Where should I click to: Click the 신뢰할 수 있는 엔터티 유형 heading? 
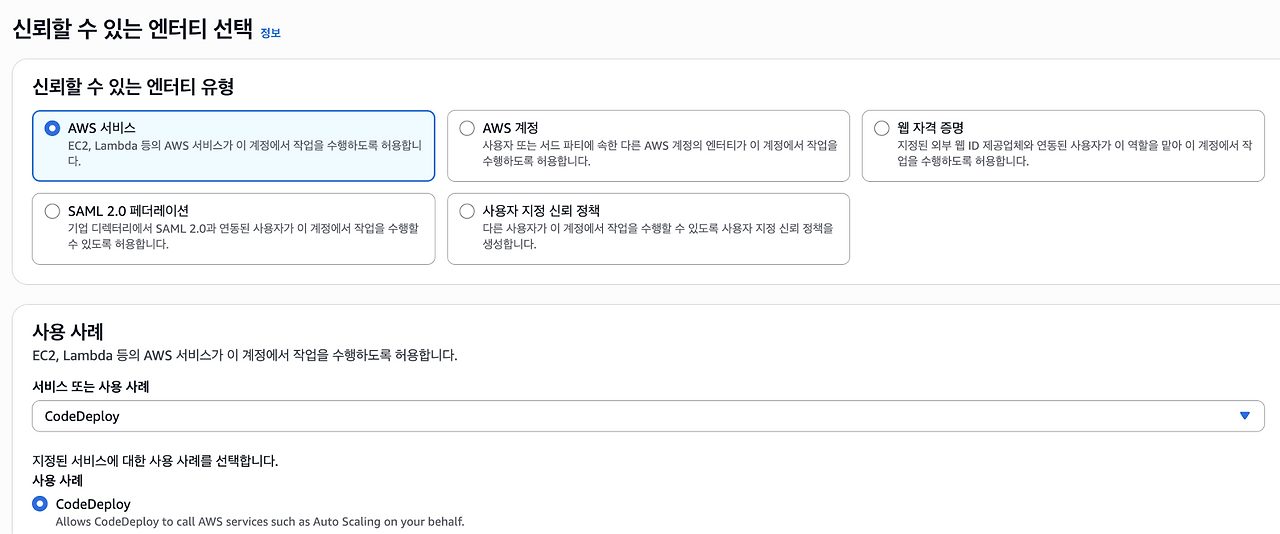133,87
